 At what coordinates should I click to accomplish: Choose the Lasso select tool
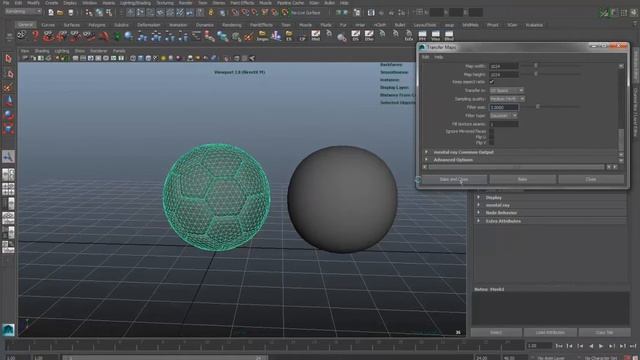(8, 74)
